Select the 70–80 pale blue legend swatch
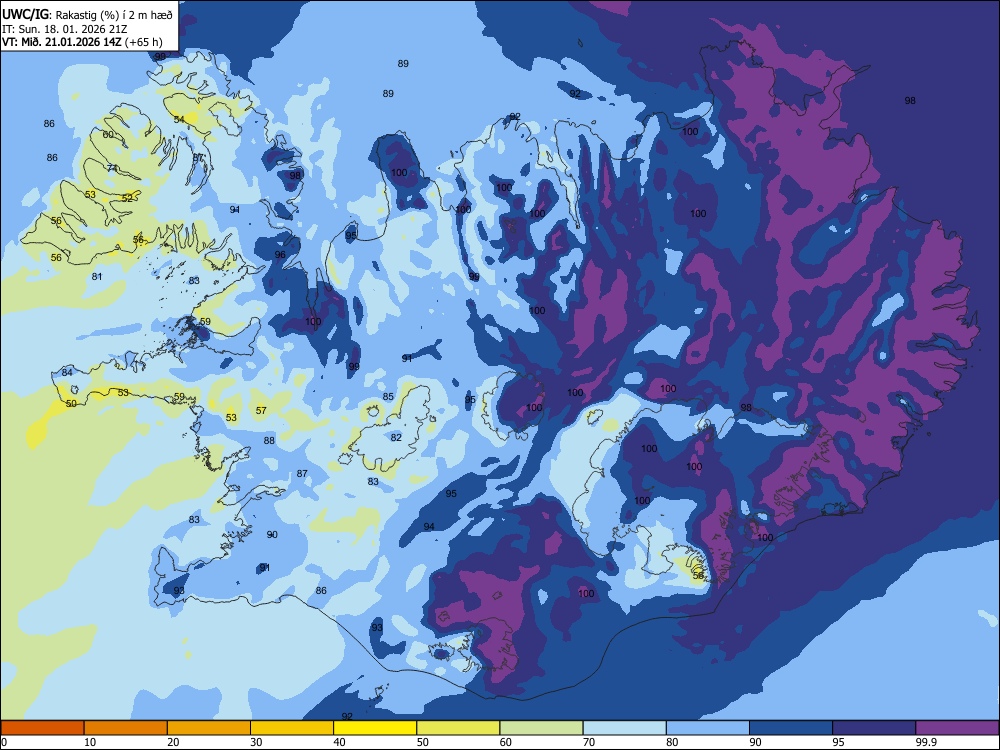1000x750 pixels. (x=625, y=728)
